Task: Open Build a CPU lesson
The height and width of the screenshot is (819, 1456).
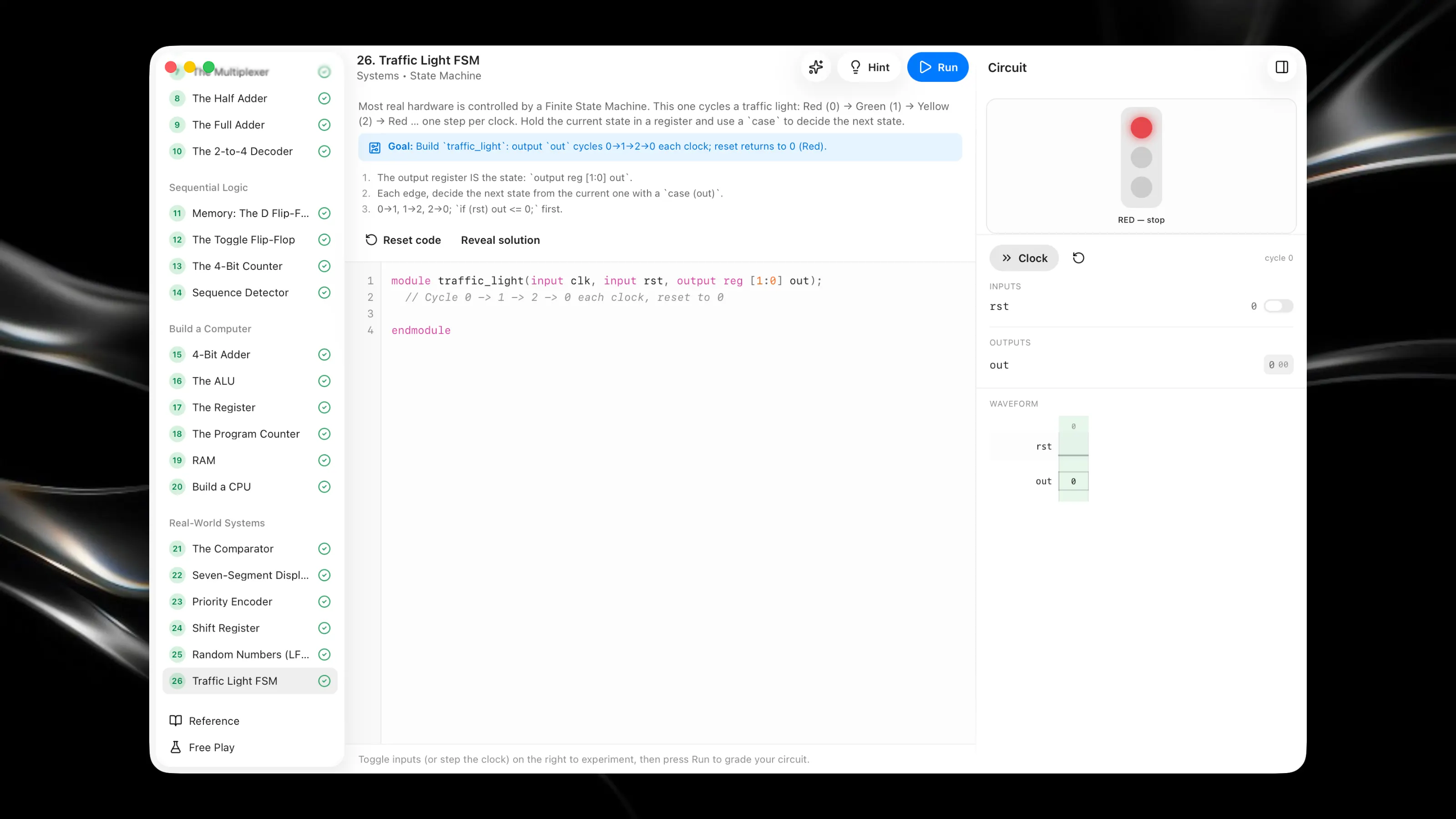Action: click(x=250, y=487)
